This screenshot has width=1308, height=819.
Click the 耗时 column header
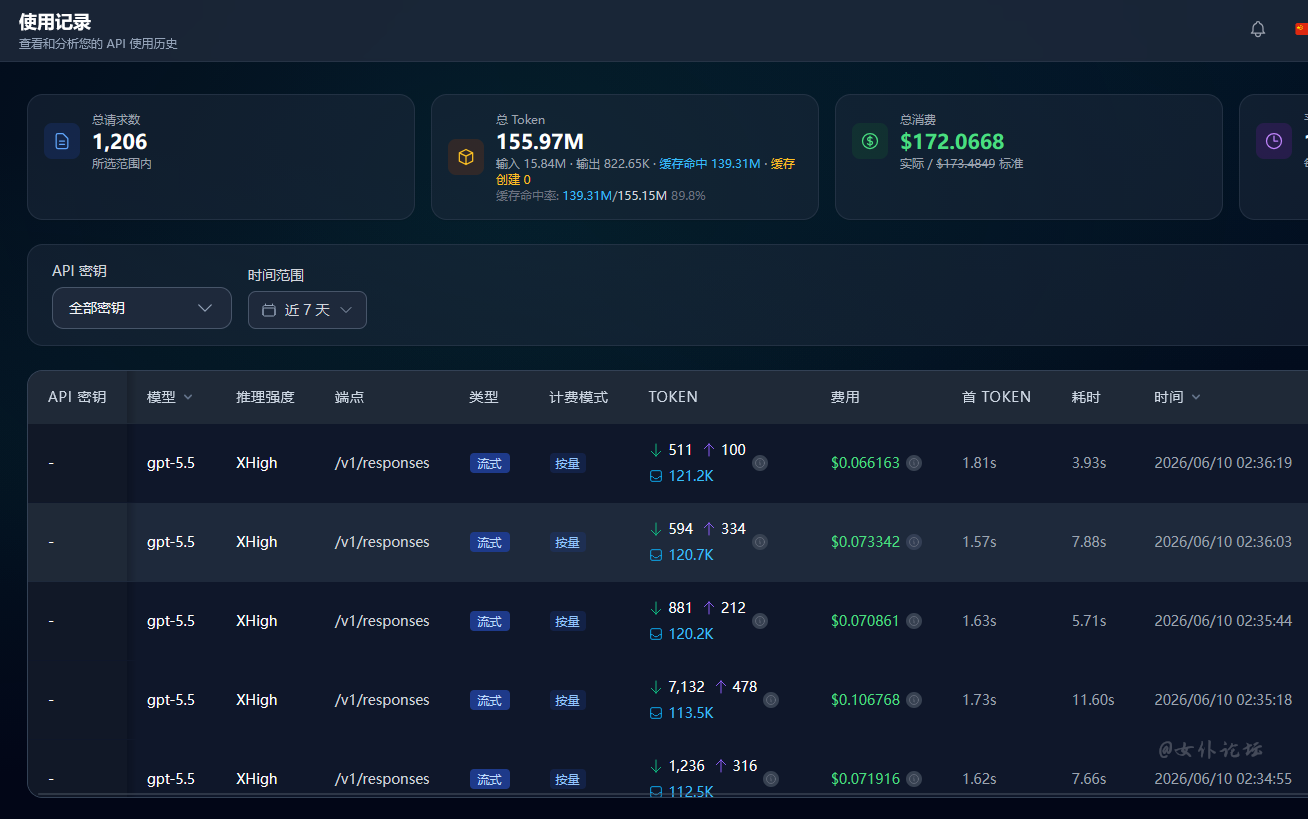pyautogui.click(x=1086, y=397)
